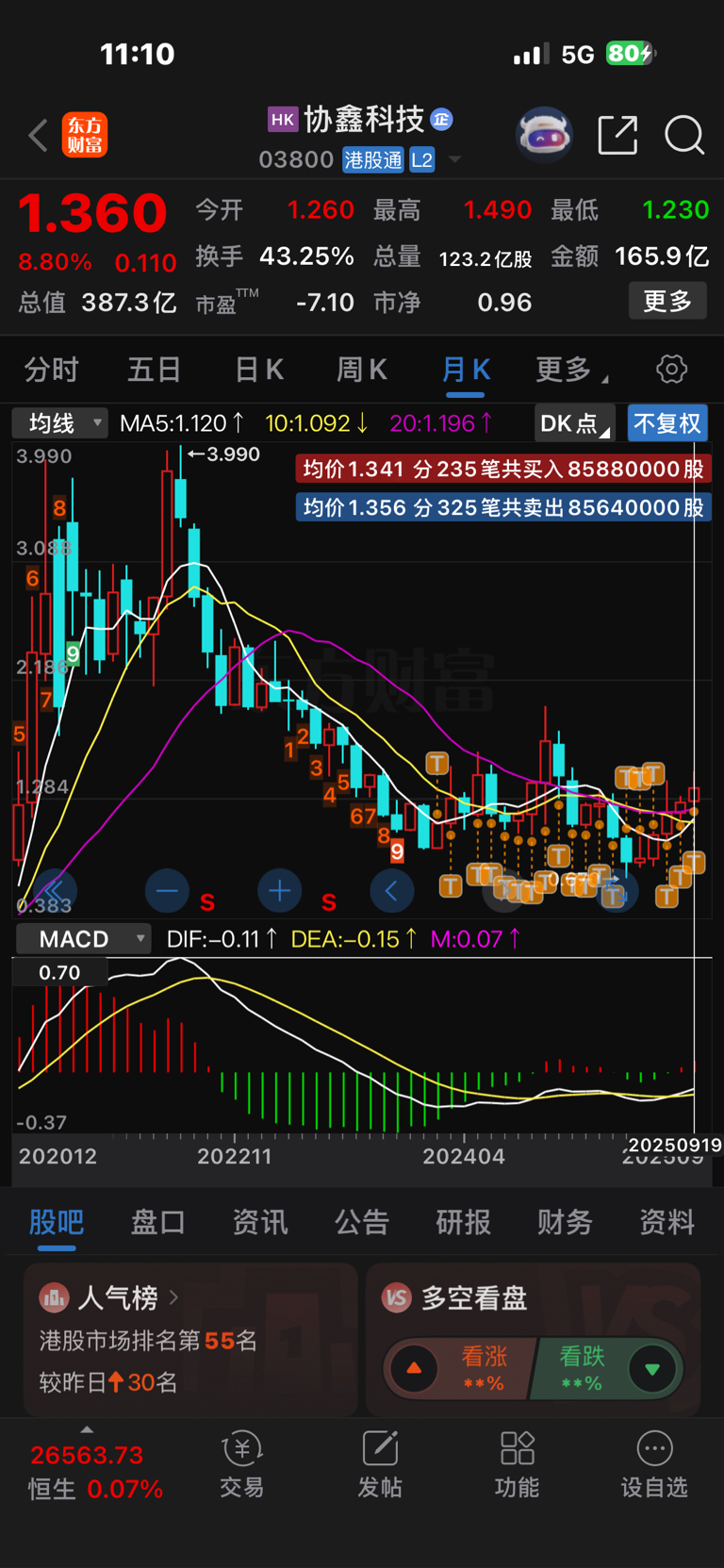The image size is (724, 1568).
Task: Open 财务 tab
Action: click(566, 1222)
